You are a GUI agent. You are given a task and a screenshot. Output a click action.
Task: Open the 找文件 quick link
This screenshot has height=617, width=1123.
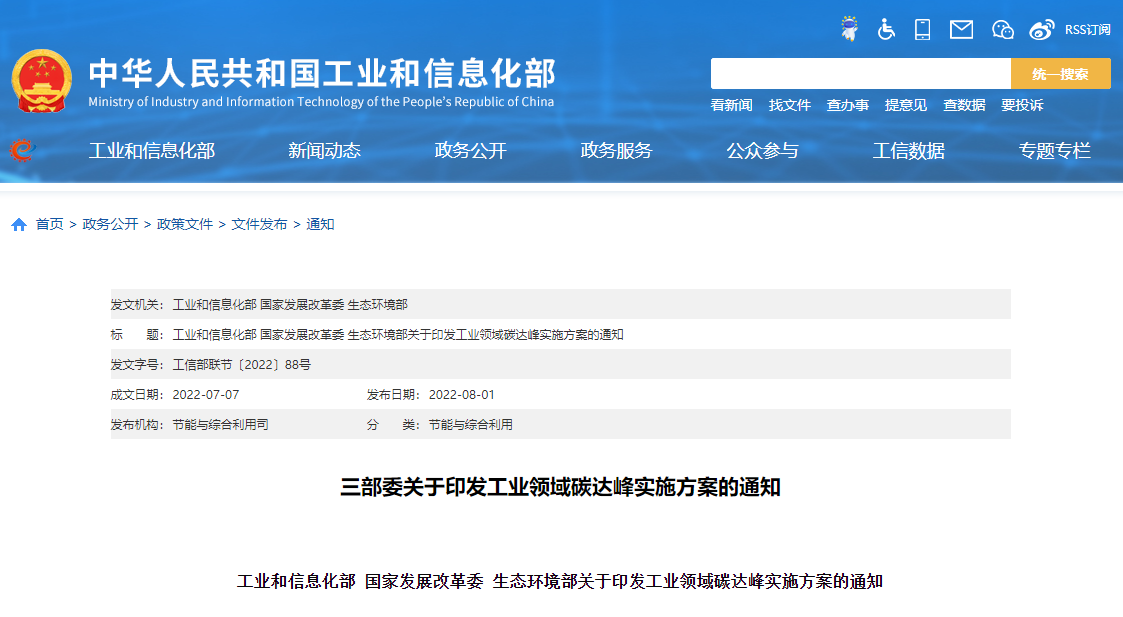pyautogui.click(x=790, y=105)
